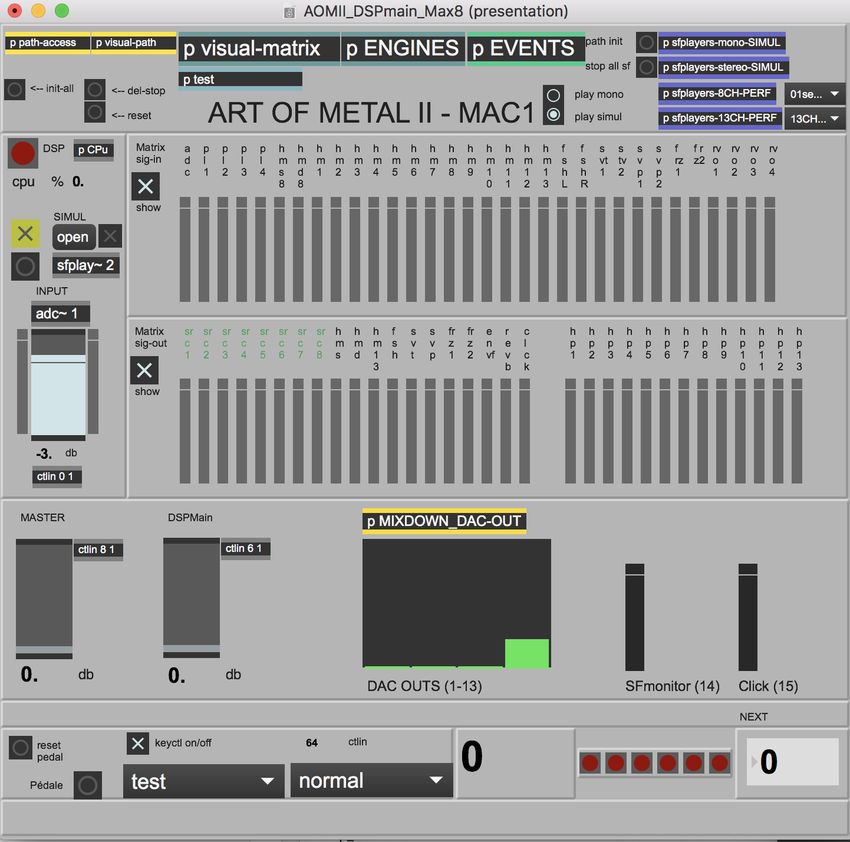
Task: Click the hp1 slider in Matrix sig-out
Action: (570, 431)
